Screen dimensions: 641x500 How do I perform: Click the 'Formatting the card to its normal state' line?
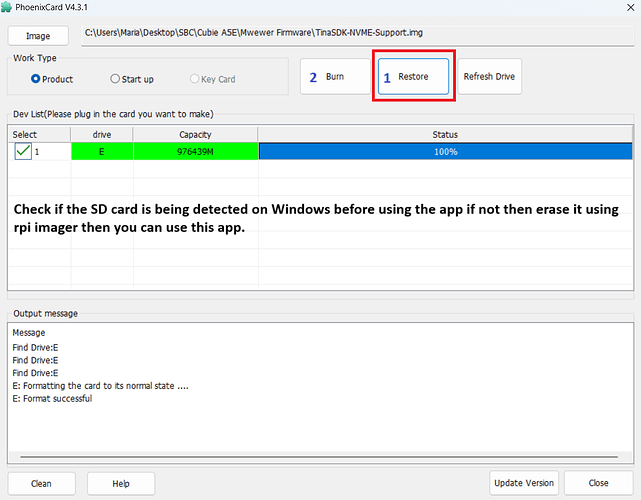coord(101,386)
